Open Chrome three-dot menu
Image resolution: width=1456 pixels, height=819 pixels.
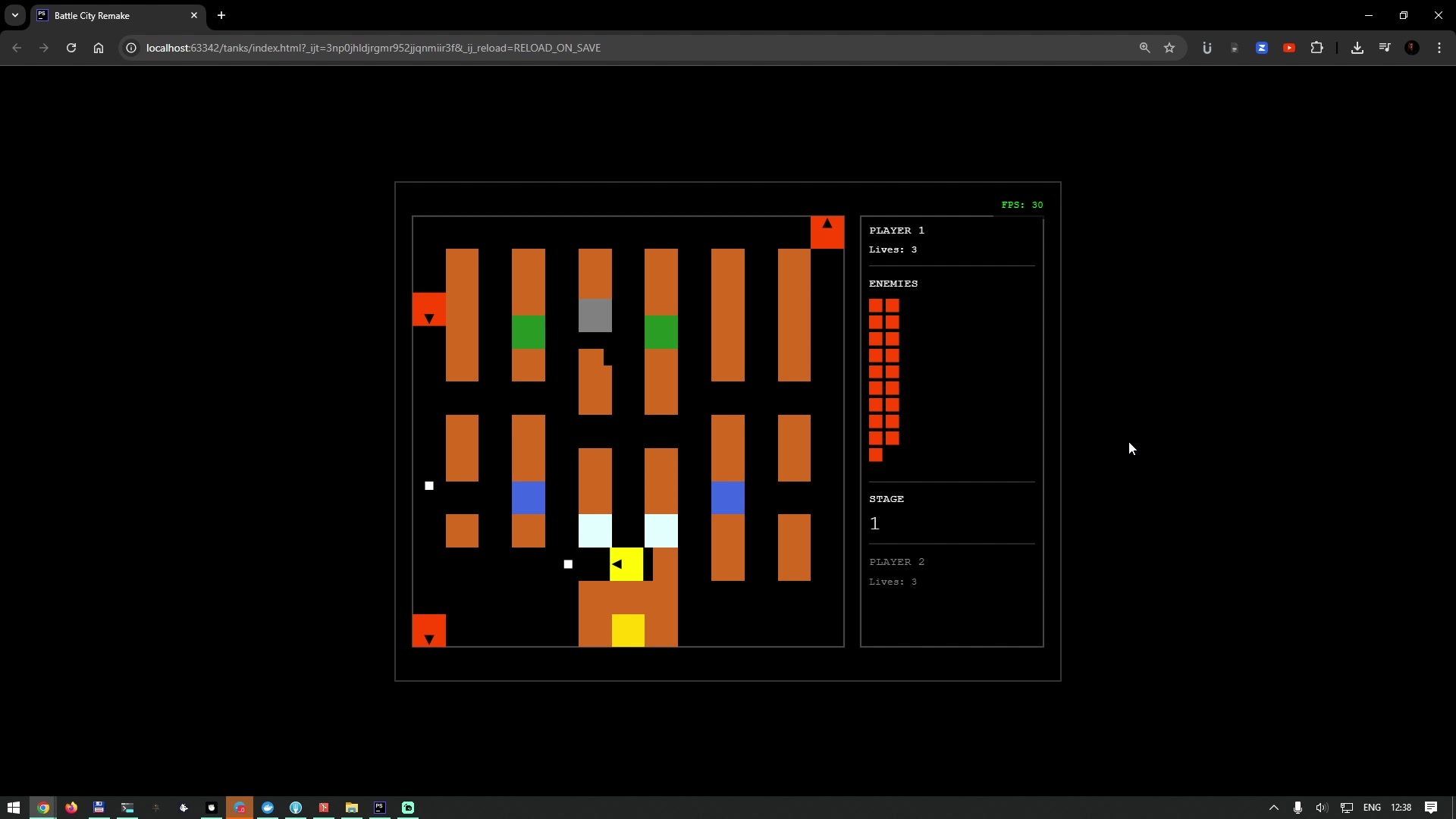pos(1439,48)
